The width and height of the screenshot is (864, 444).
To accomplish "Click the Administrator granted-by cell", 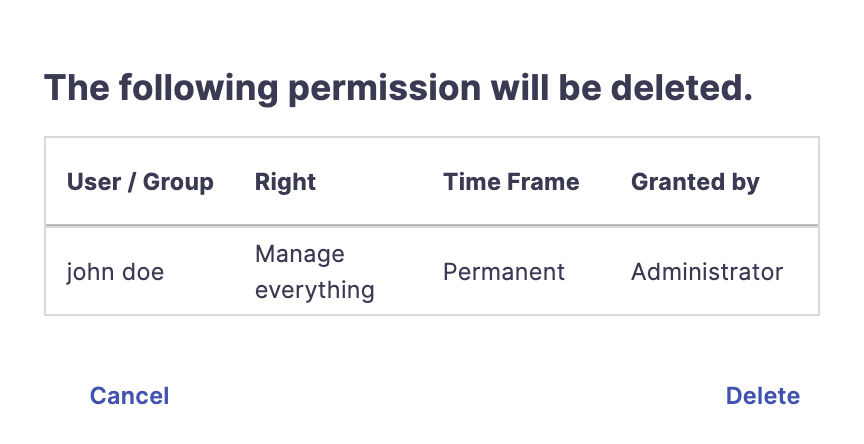I will (707, 272).
